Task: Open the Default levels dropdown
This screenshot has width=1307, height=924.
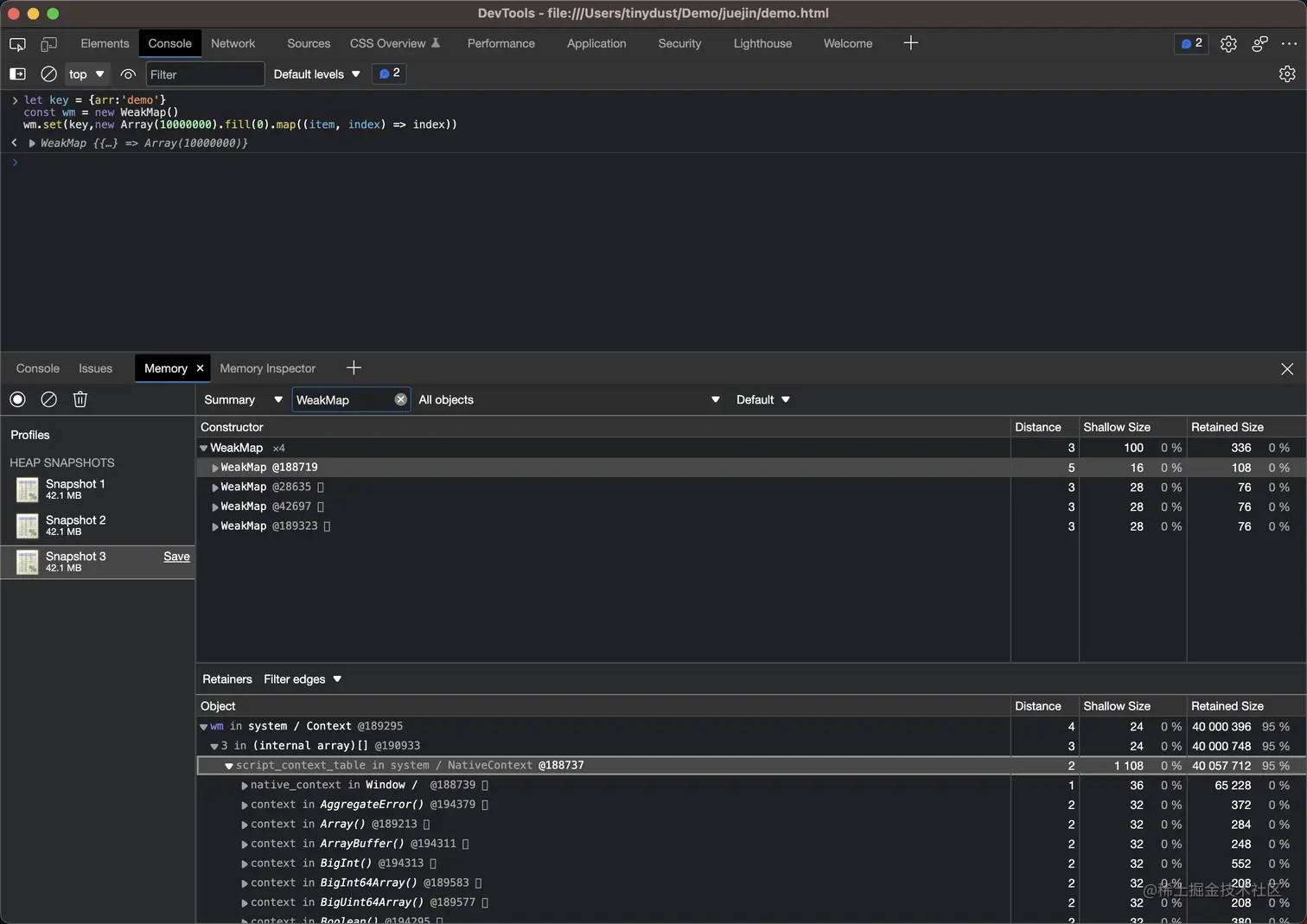Action: [316, 74]
